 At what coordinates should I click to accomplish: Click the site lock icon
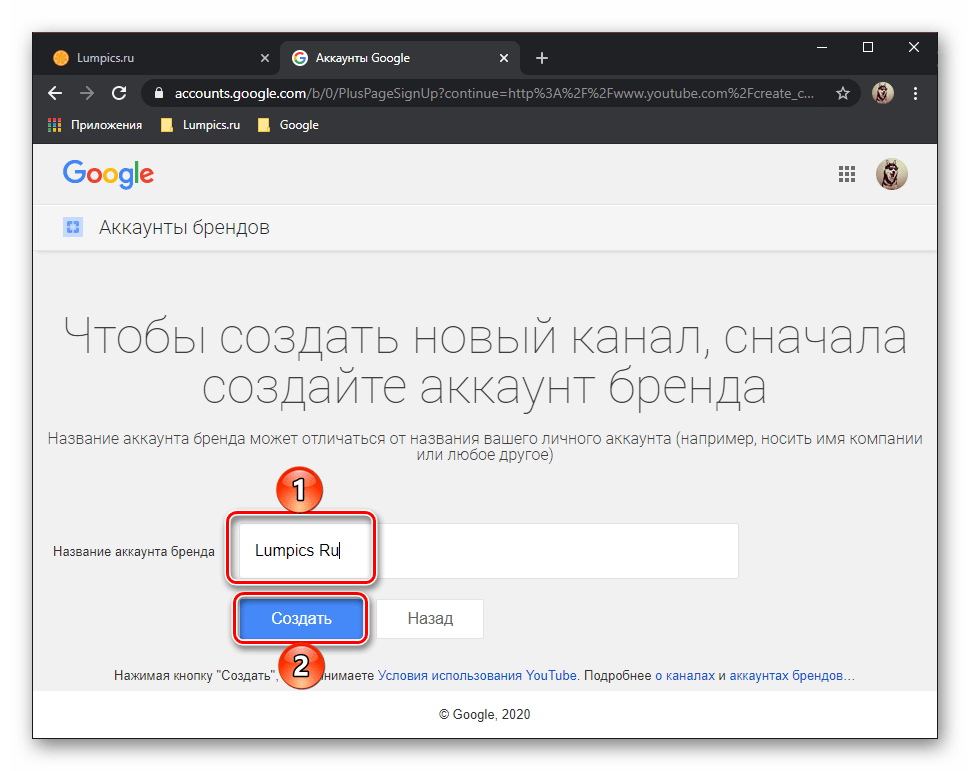(159, 93)
